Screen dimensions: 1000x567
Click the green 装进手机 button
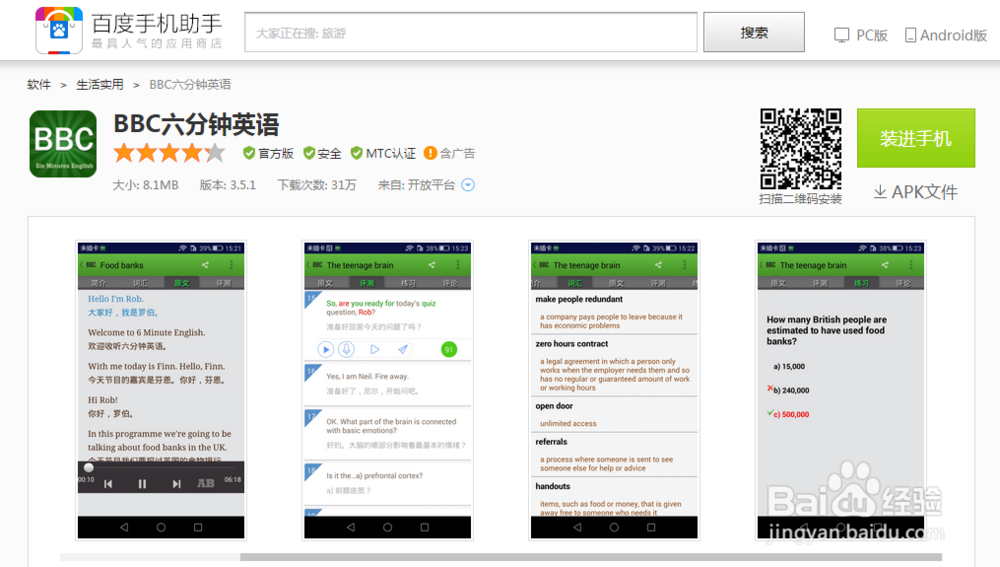click(916, 138)
